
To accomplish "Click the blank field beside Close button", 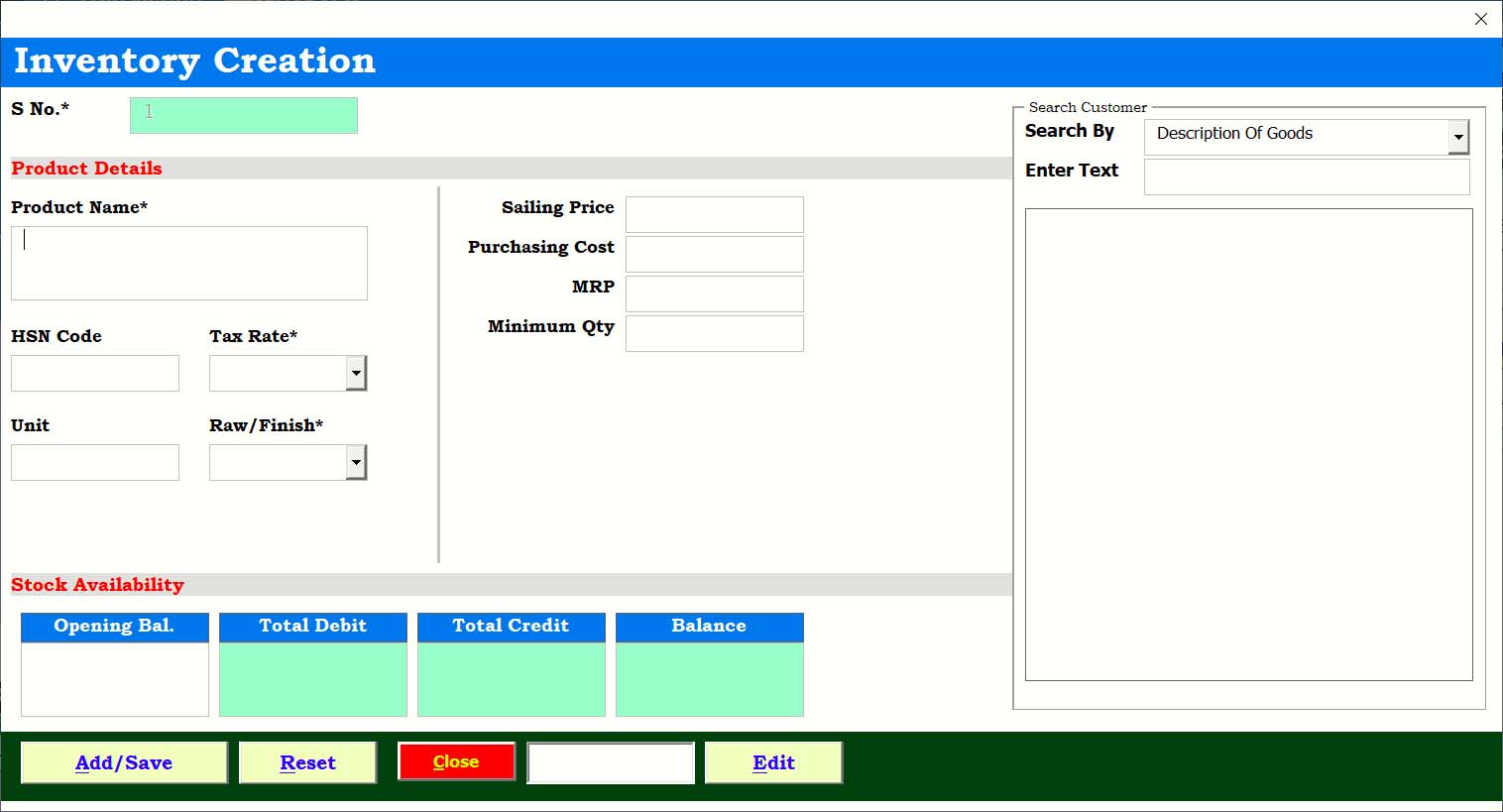I will click(611, 762).
